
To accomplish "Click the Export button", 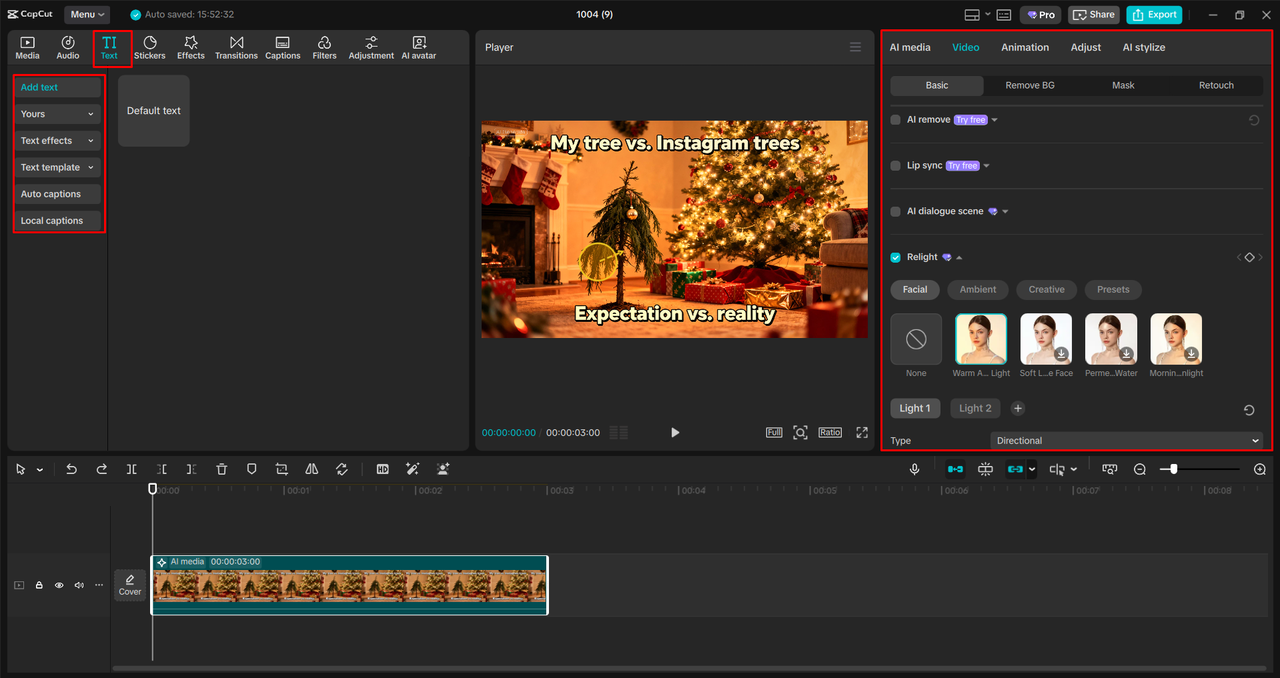I will pos(1154,14).
